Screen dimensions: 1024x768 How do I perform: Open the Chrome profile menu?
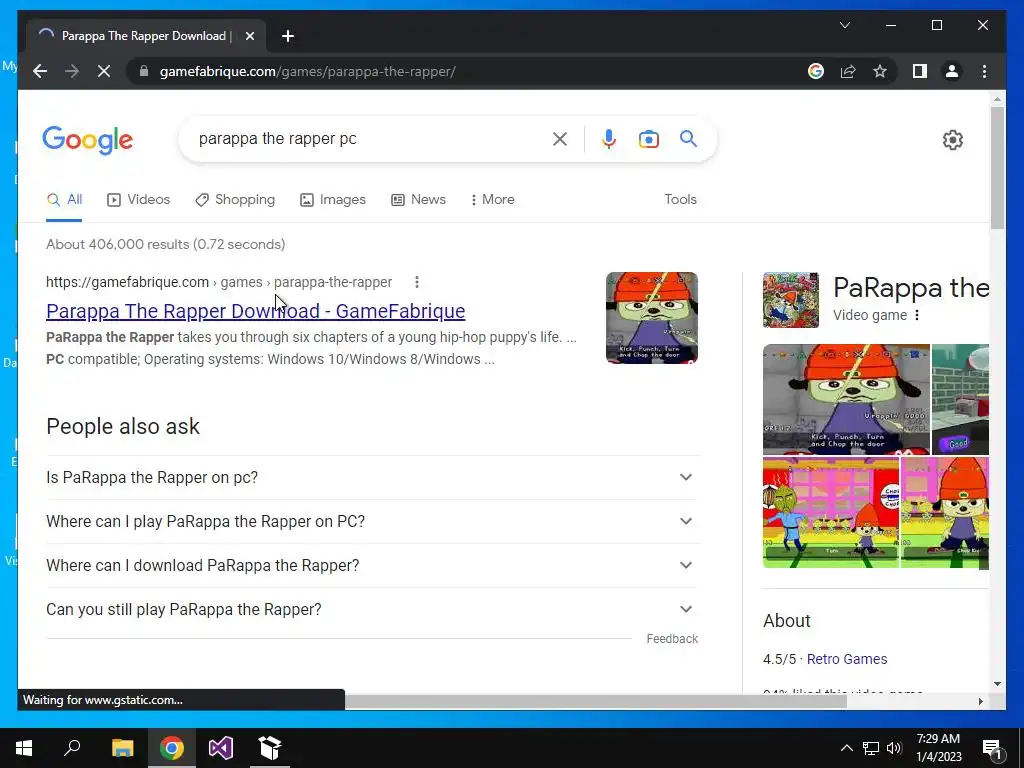(952, 71)
